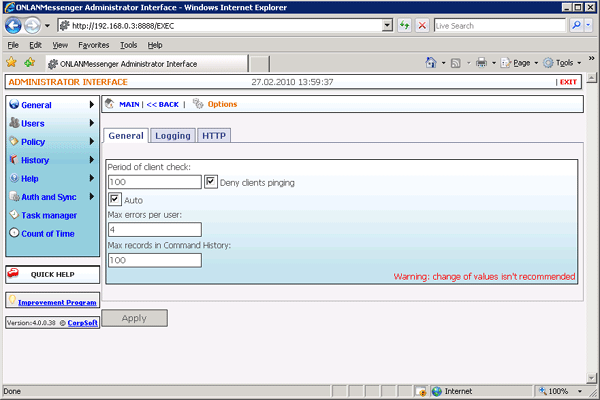Click the search magnifier icon
The width and height of the screenshot is (600, 400).
(x=576, y=26)
